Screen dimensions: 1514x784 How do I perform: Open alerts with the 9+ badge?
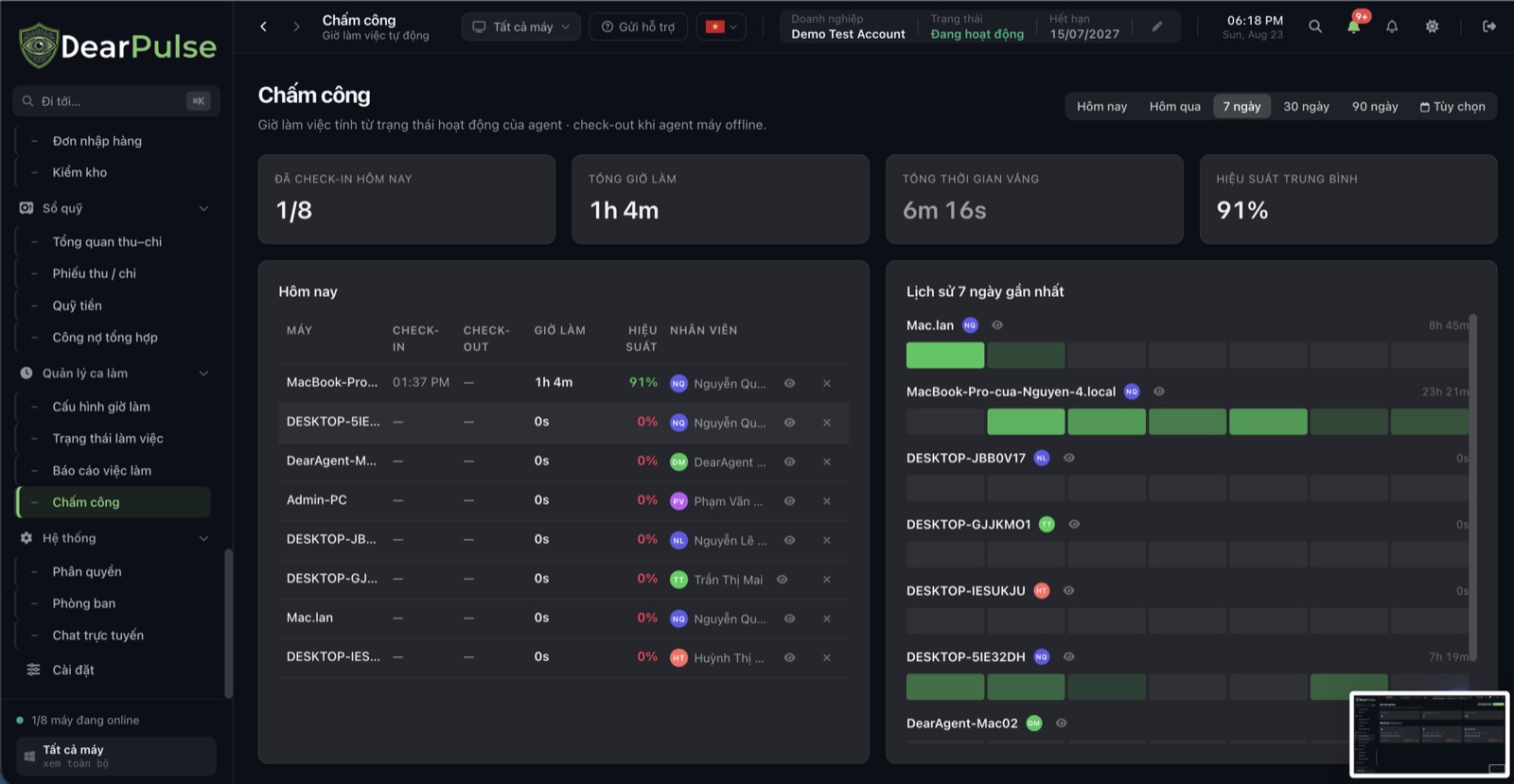coord(1354,26)
